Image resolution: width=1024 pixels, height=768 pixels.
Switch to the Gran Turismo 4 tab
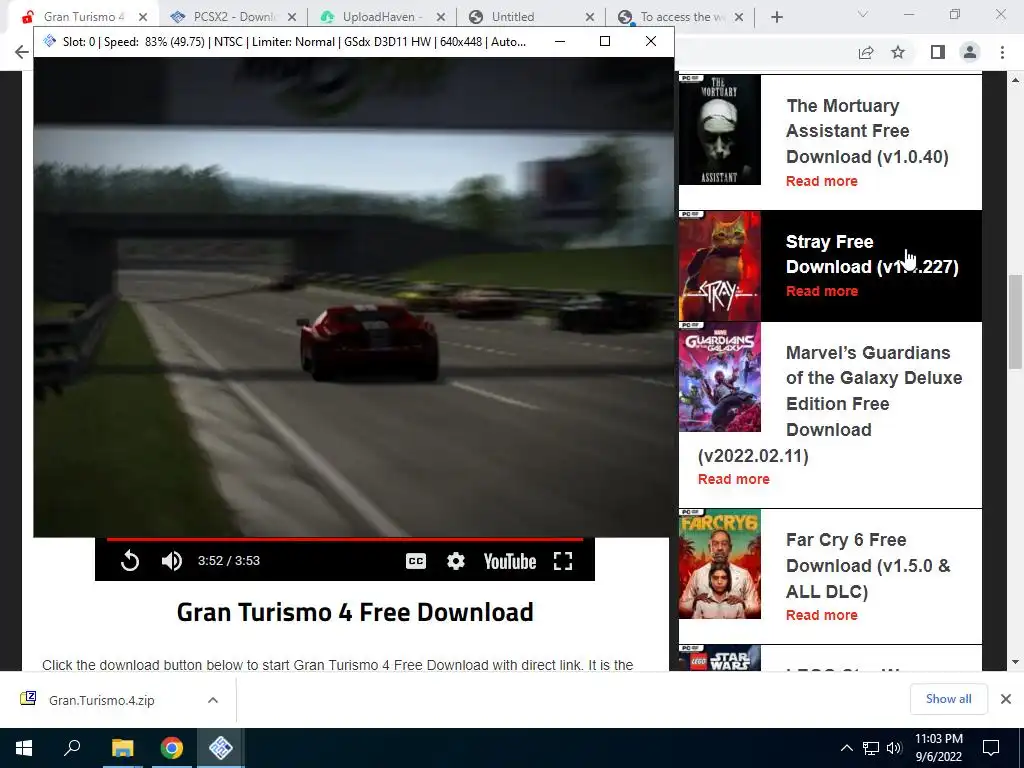coord(82,17)
